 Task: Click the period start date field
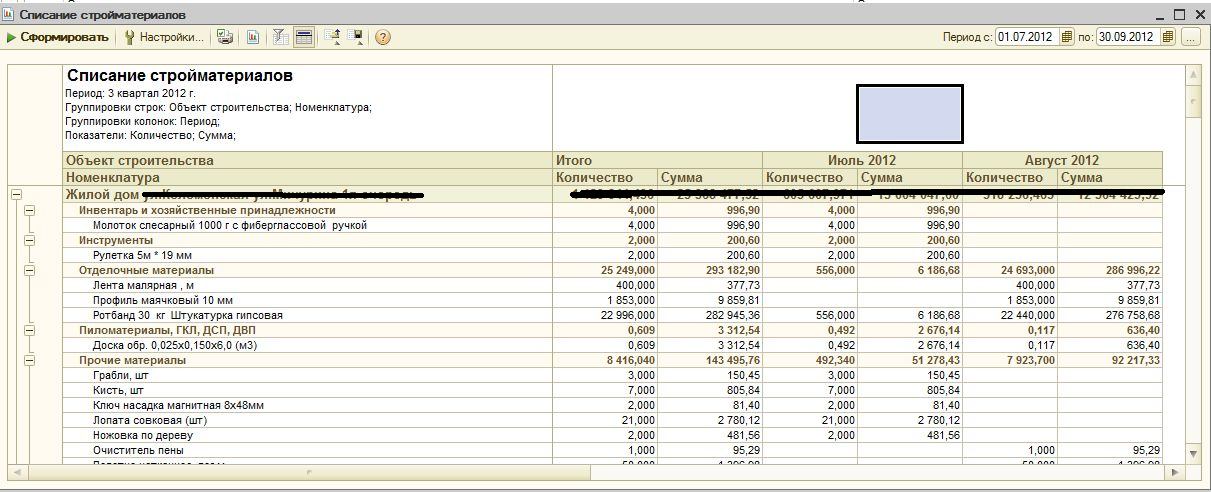coord(1026,37)
